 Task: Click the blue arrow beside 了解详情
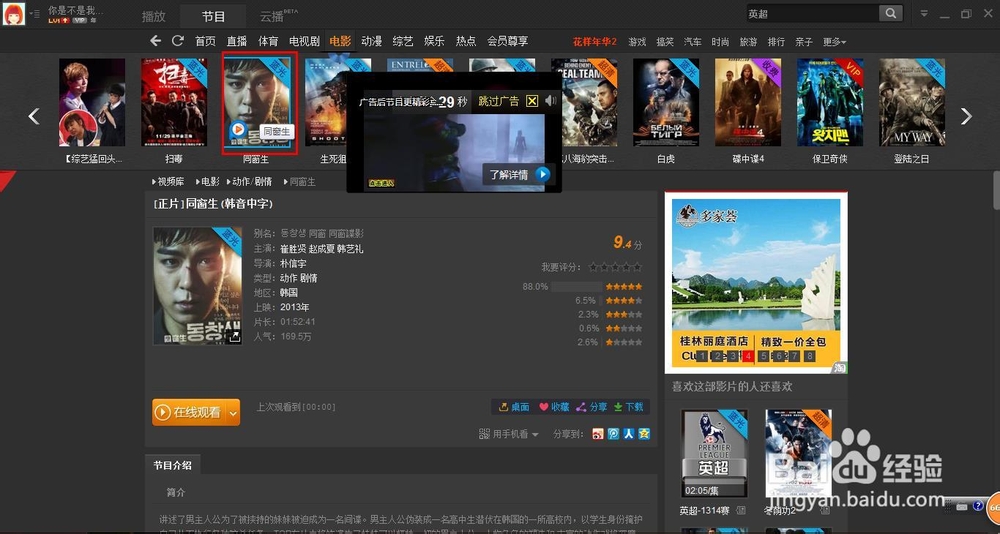pyautogui.click(x=543, y=174)
